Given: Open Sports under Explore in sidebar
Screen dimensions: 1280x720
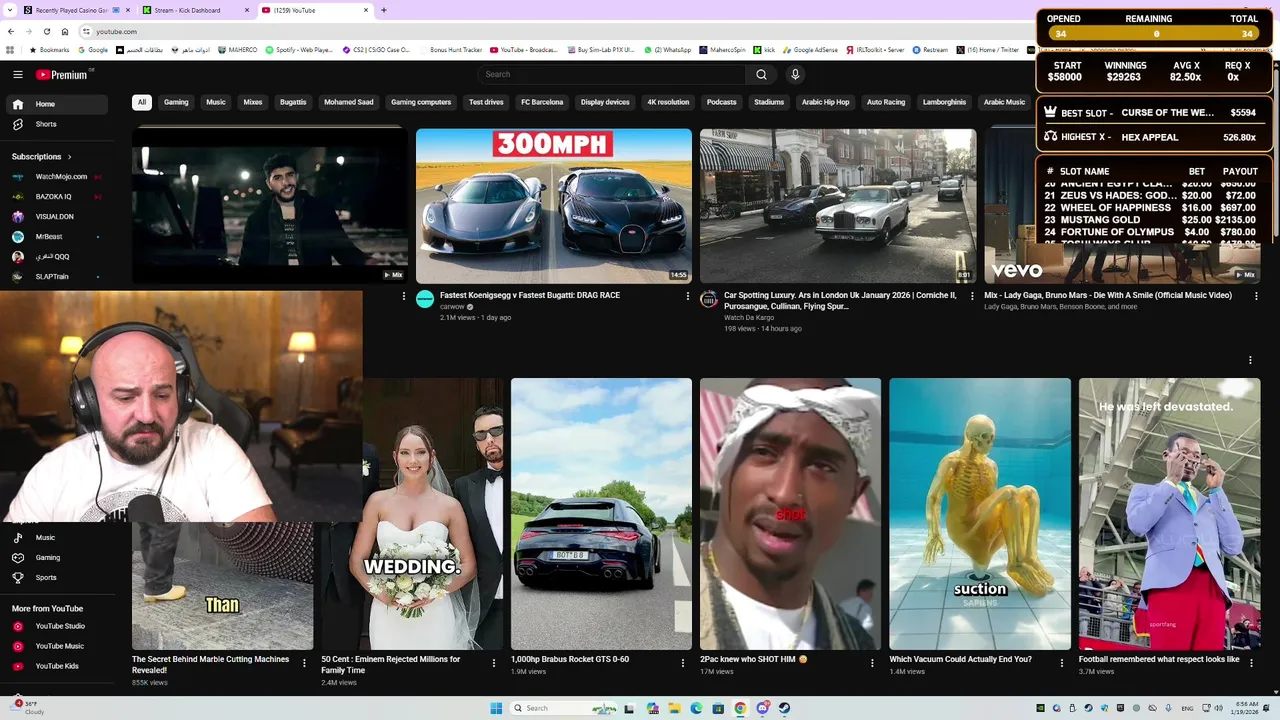Looking at the screenshot, I should (56, 578).
